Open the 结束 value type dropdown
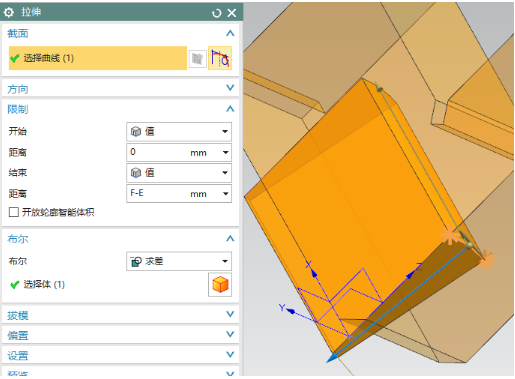This screenshot has height=379, width=515. pyautogui.click(x=179, y=173)
